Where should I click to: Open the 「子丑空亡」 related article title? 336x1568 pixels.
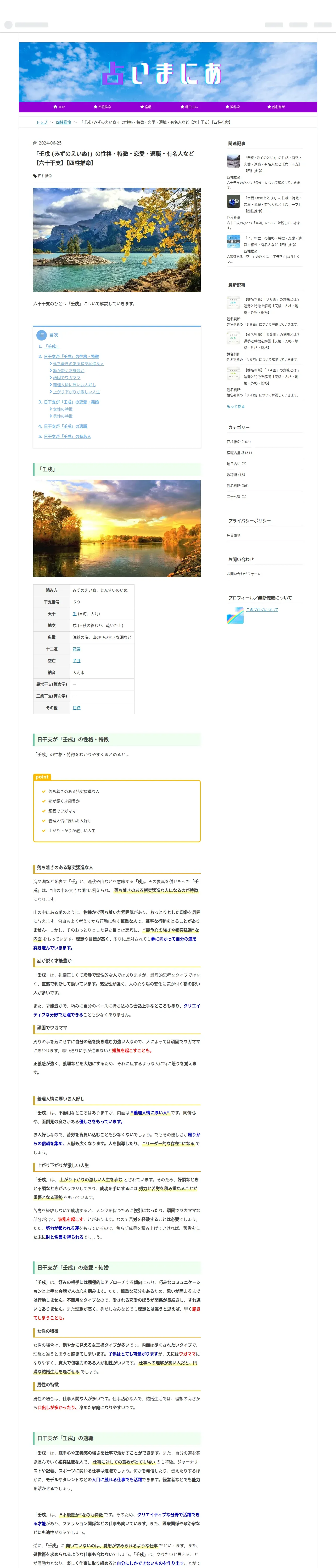coord(273,242)
